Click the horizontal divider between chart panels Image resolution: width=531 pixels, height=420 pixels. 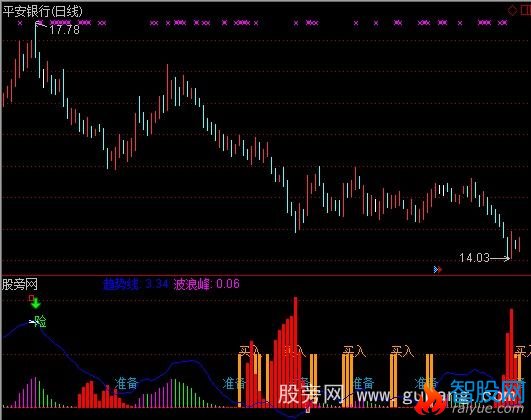(x=266, y=275)
